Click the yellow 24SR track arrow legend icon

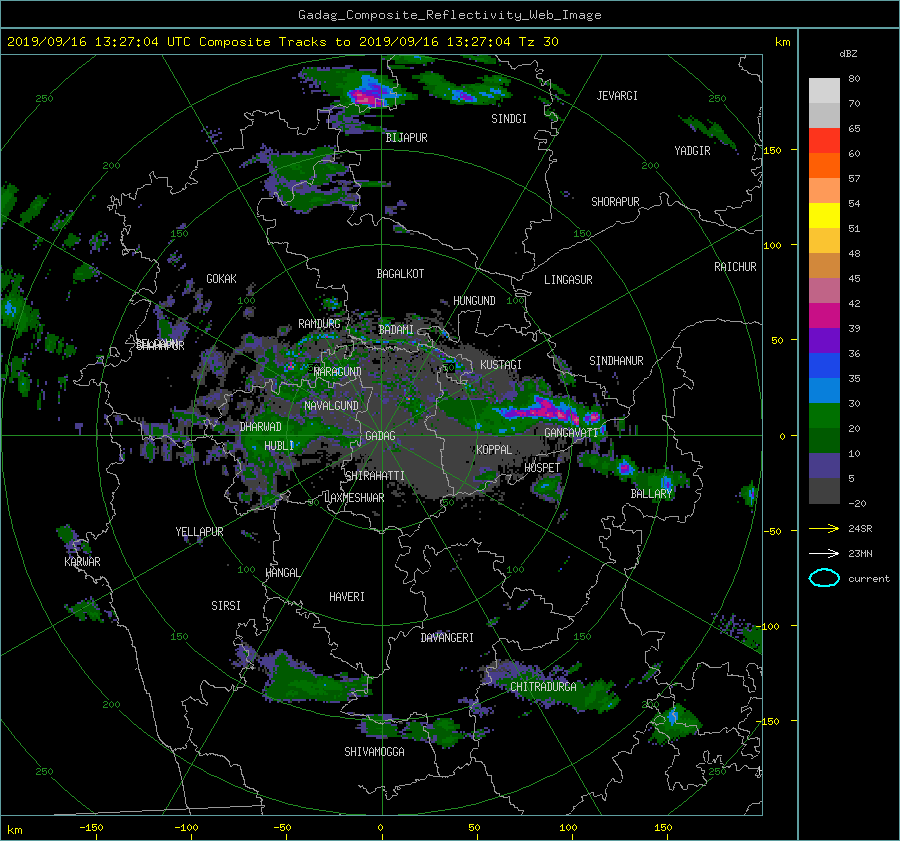824,528
